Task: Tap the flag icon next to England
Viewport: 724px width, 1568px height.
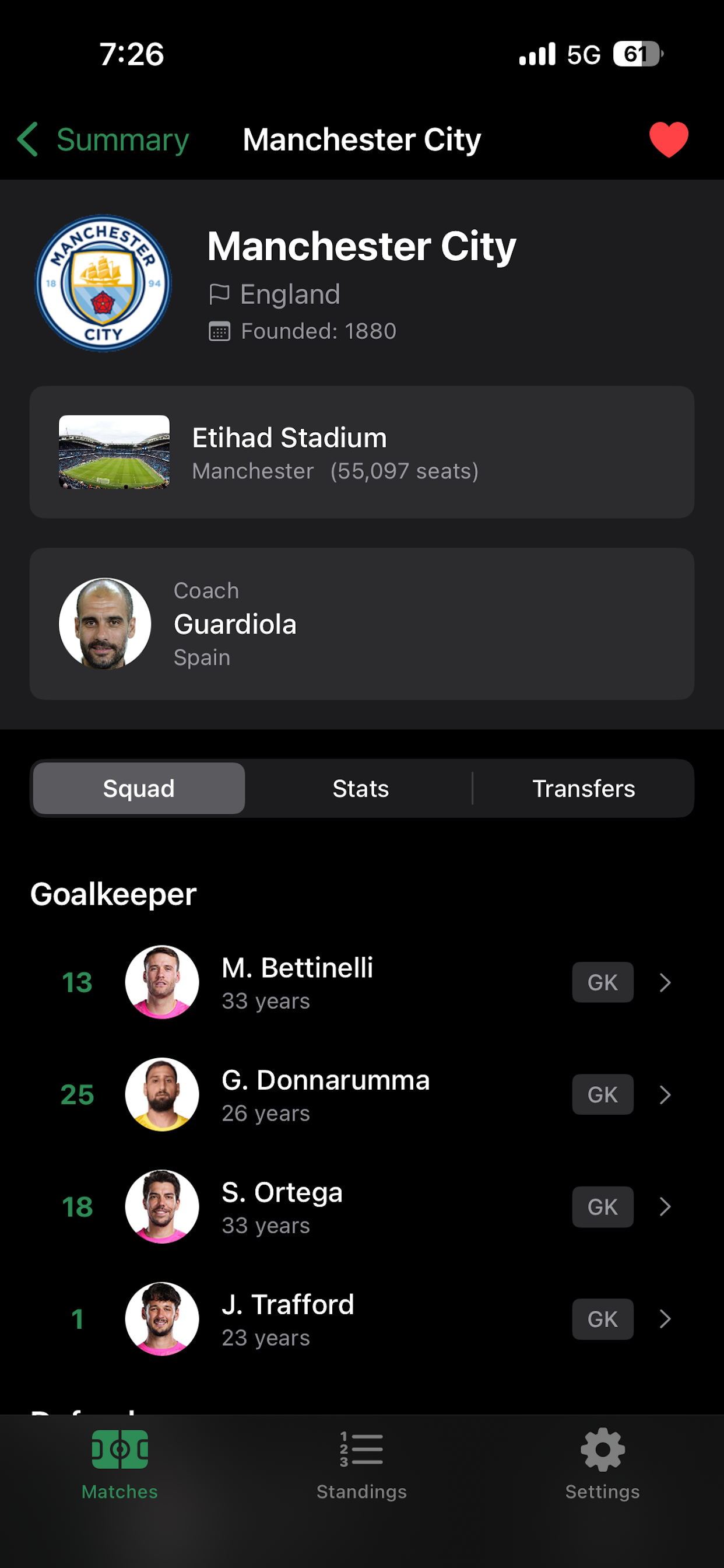Action: tap(219, 294)
